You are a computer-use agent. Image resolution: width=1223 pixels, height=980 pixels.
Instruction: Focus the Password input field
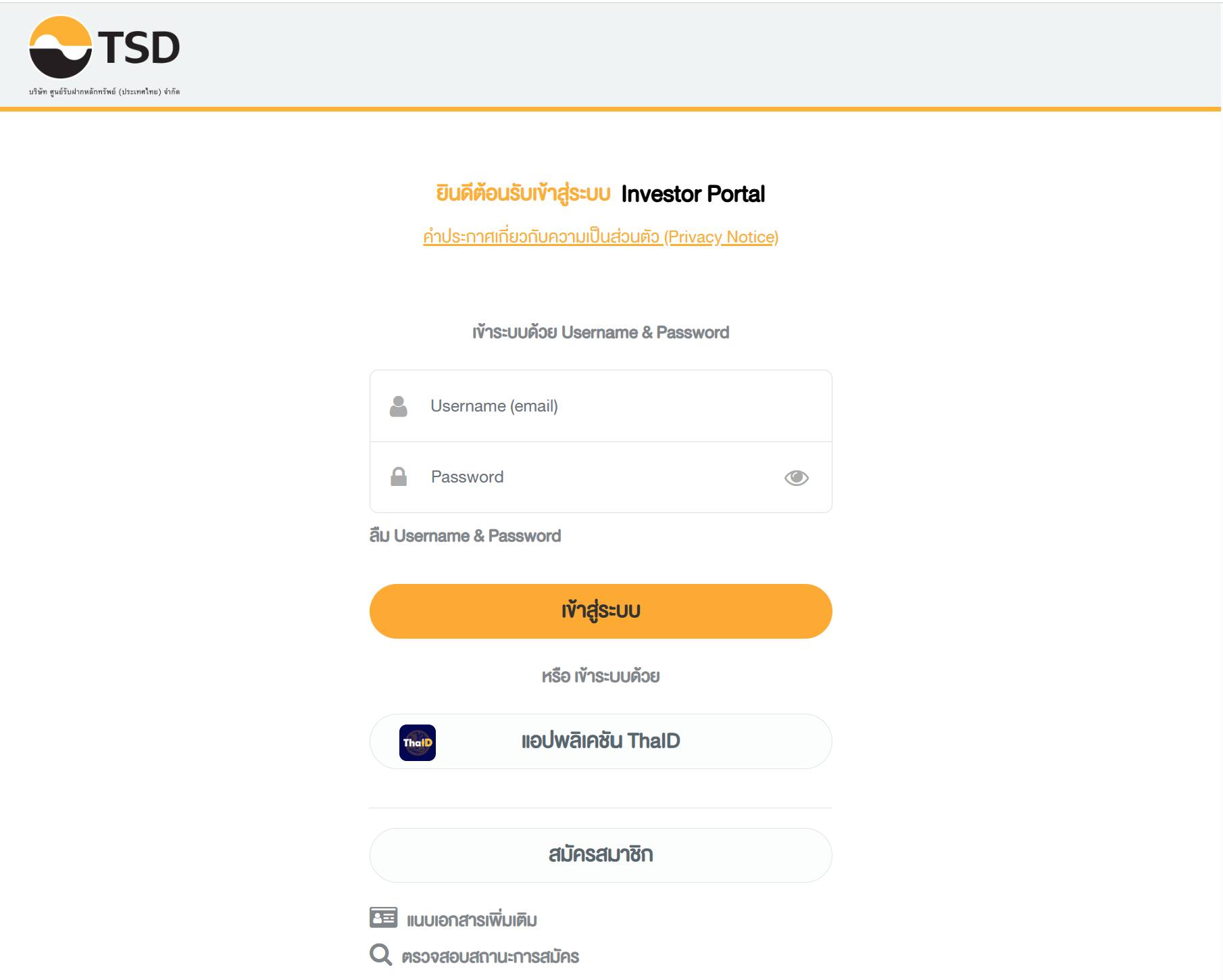click(x=601, y=477)
